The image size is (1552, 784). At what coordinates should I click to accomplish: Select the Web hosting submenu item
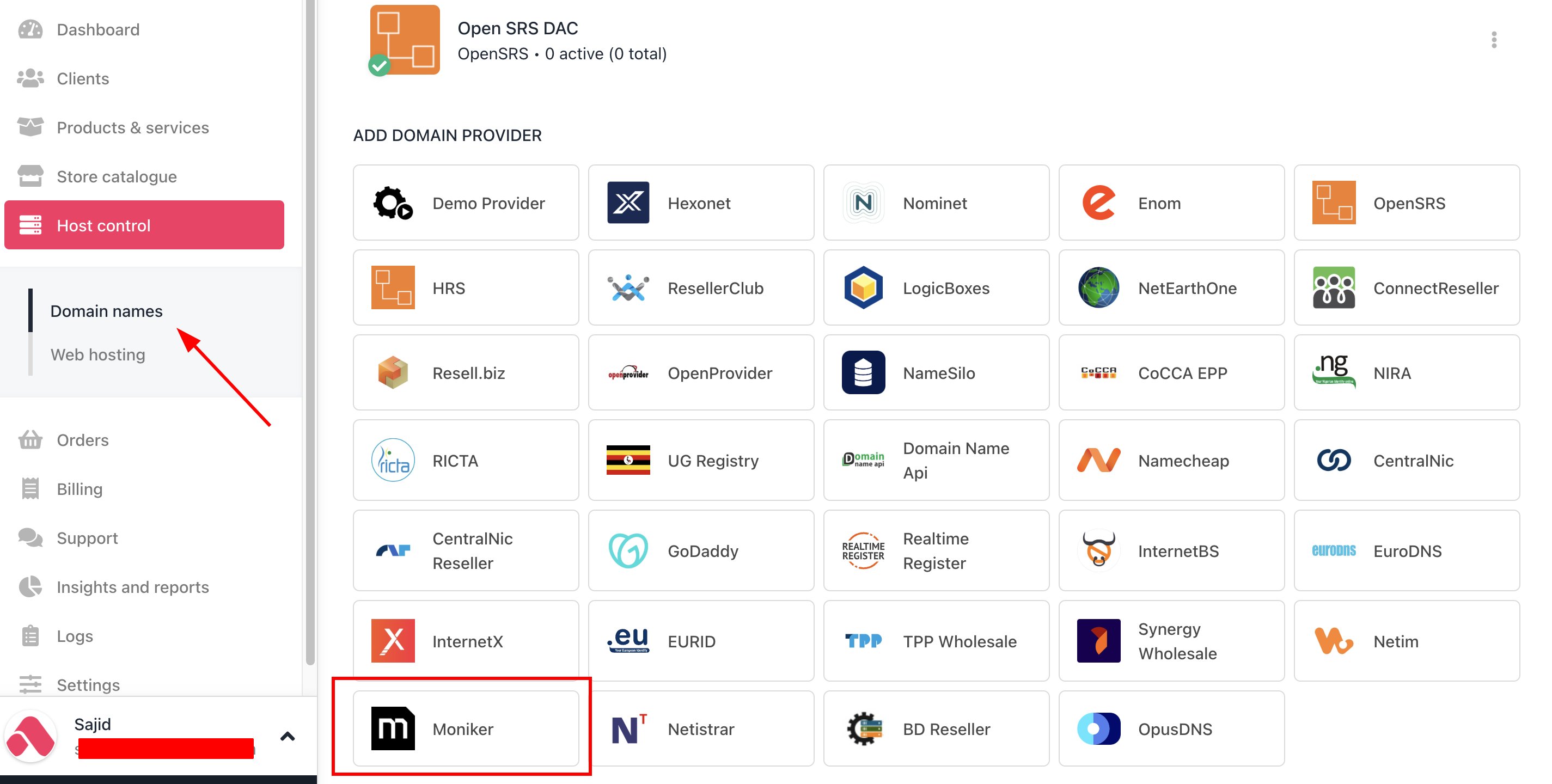click(x=97, y=354)
